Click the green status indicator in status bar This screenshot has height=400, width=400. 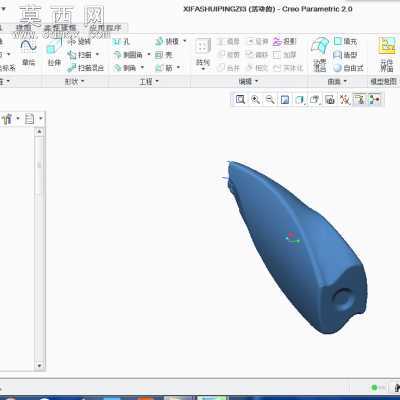[x=374, y=387]
